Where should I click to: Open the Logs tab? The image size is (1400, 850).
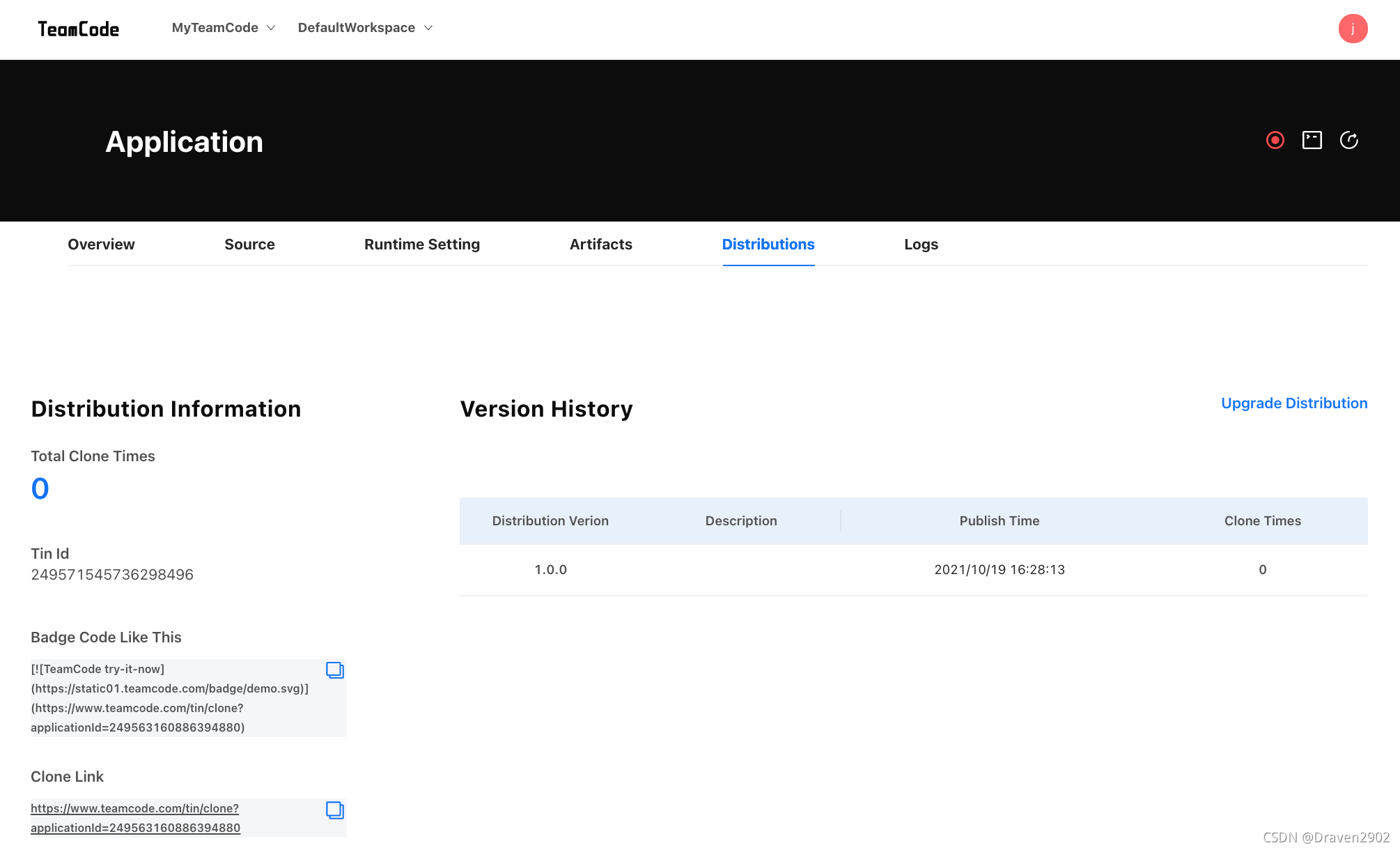(x=921, y=245)
